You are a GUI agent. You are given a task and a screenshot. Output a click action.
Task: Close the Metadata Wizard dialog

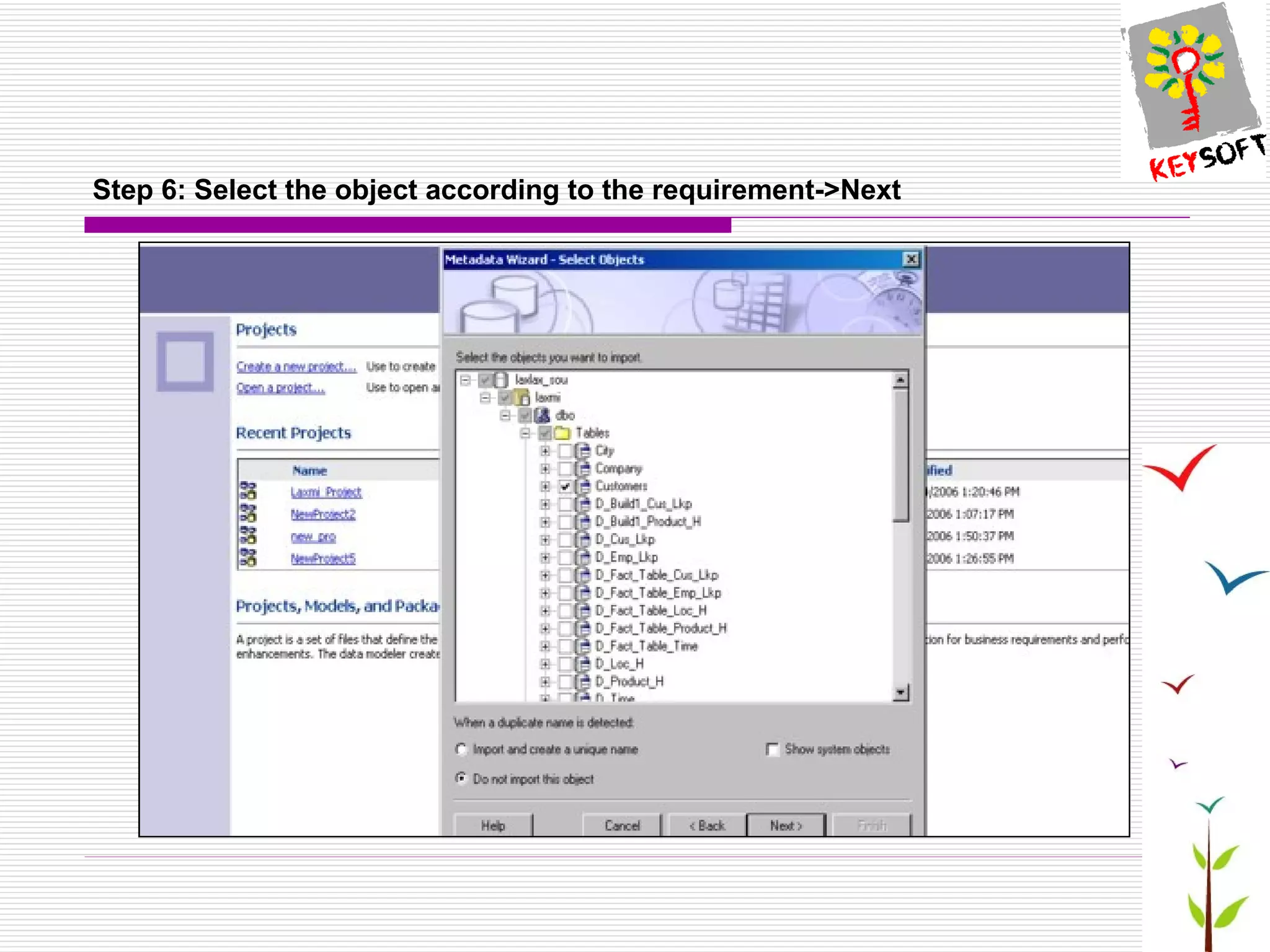point(911,259)
